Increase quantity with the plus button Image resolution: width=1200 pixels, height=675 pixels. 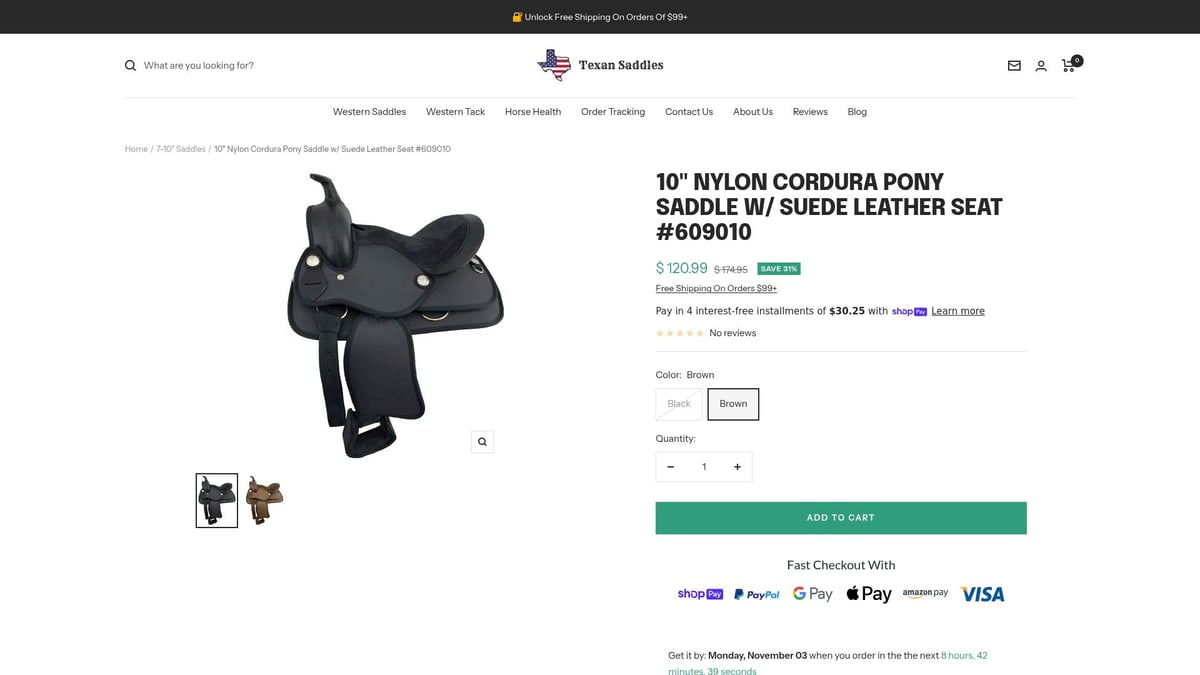(x=737, y=466)
